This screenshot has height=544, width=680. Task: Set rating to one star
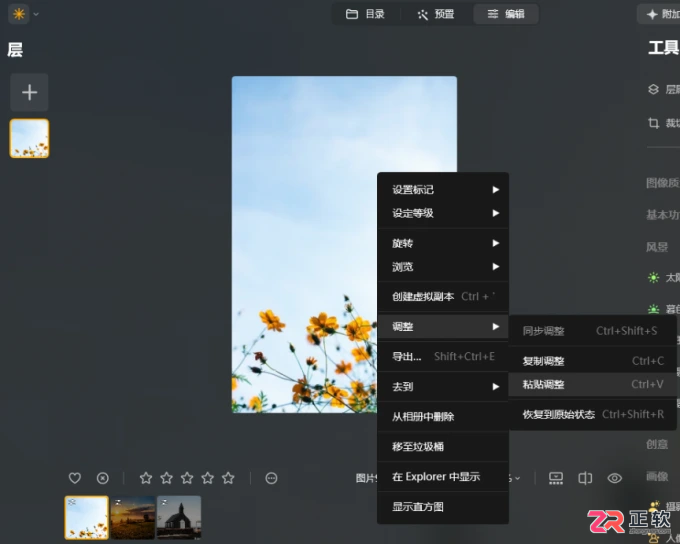click(x=146, y=478)
